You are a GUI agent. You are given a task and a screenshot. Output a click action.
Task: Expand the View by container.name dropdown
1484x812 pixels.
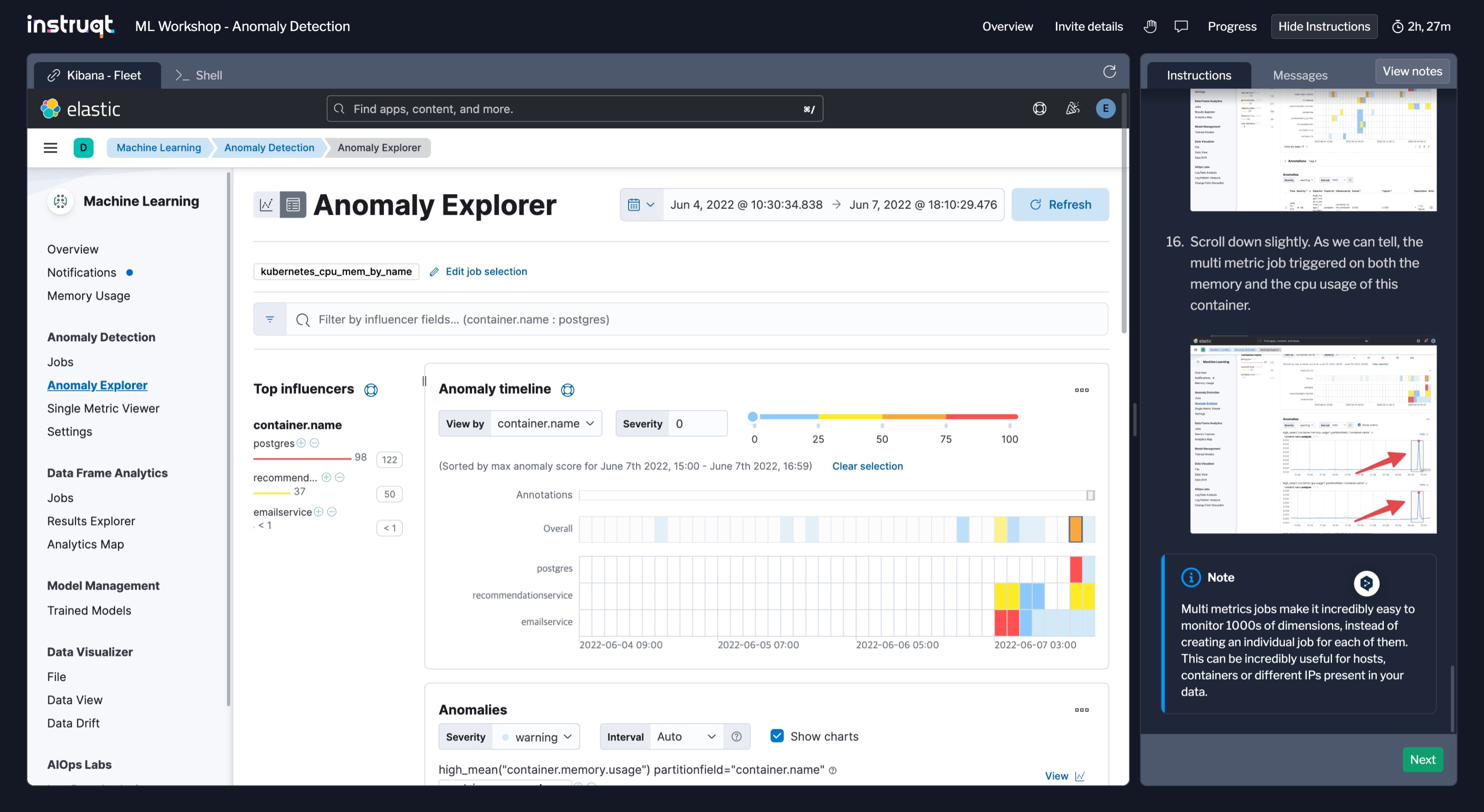(x=545, y=423)
